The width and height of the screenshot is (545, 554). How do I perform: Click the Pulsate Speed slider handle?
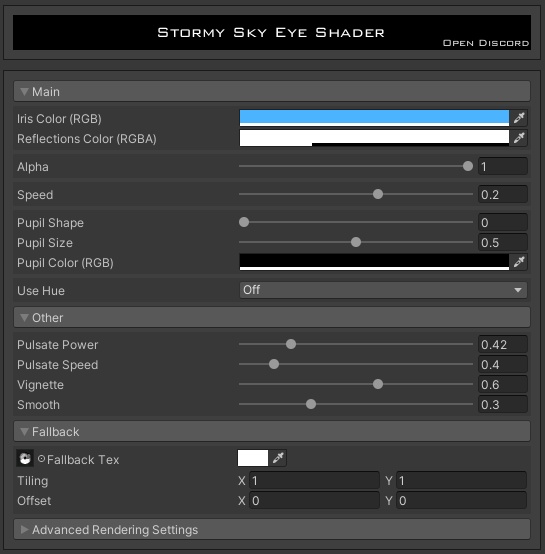[274, 364]
